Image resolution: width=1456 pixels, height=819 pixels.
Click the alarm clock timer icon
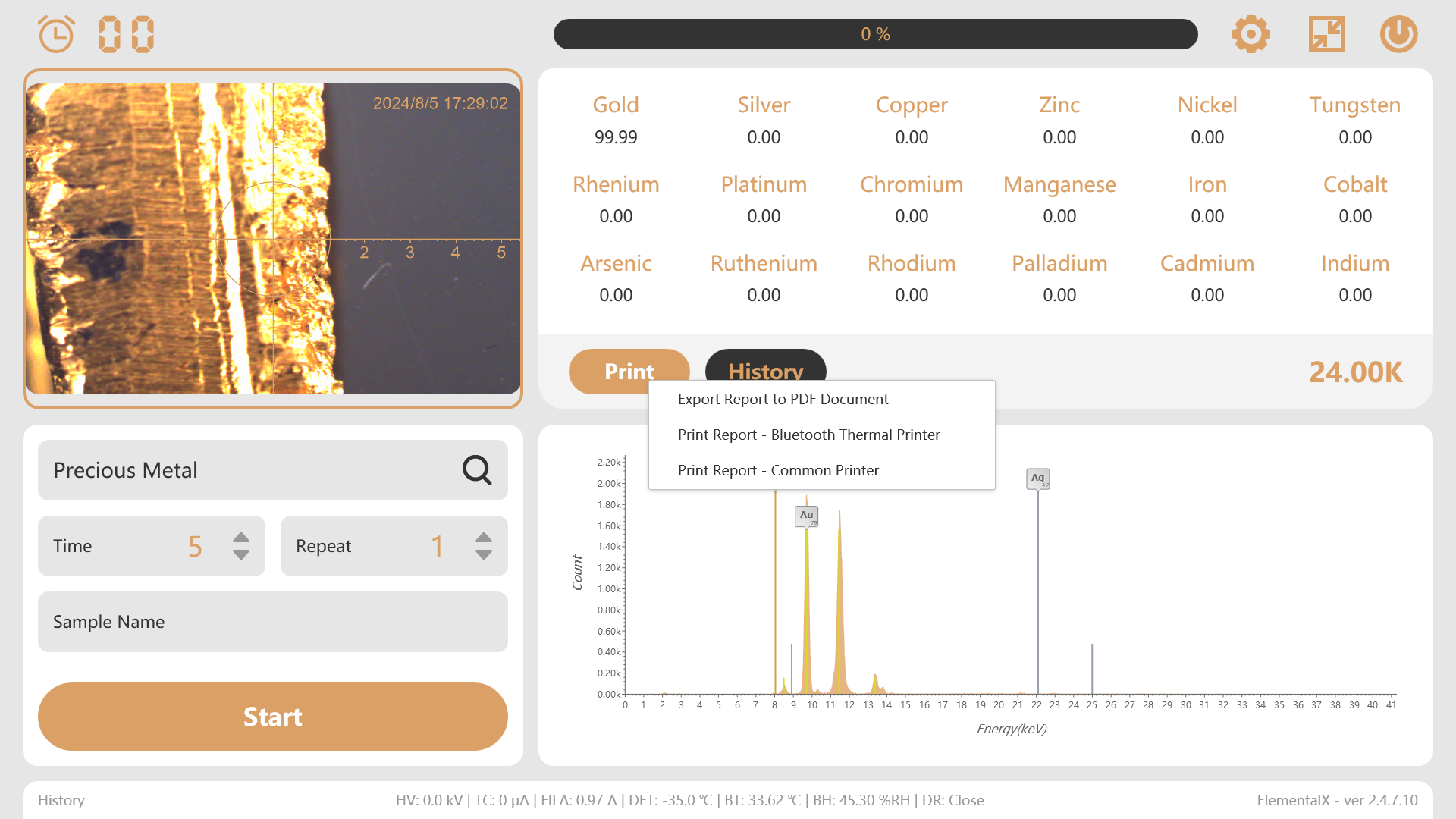(x=56, y=34)
